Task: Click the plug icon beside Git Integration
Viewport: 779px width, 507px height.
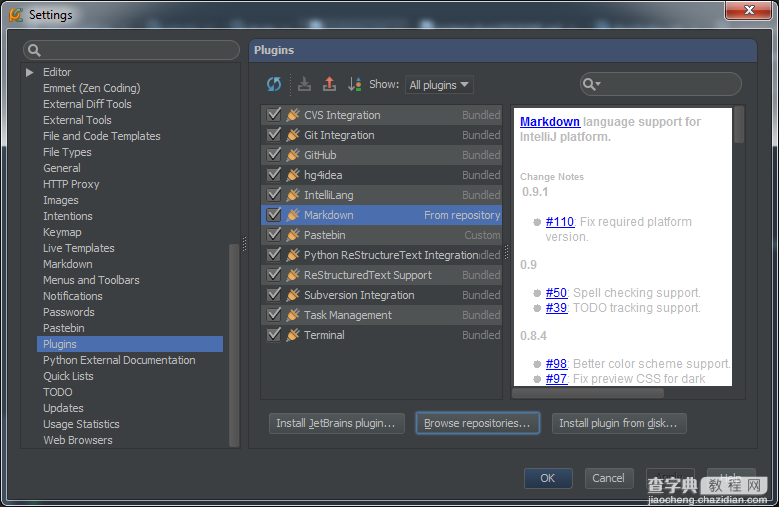Action: [293, 135]
